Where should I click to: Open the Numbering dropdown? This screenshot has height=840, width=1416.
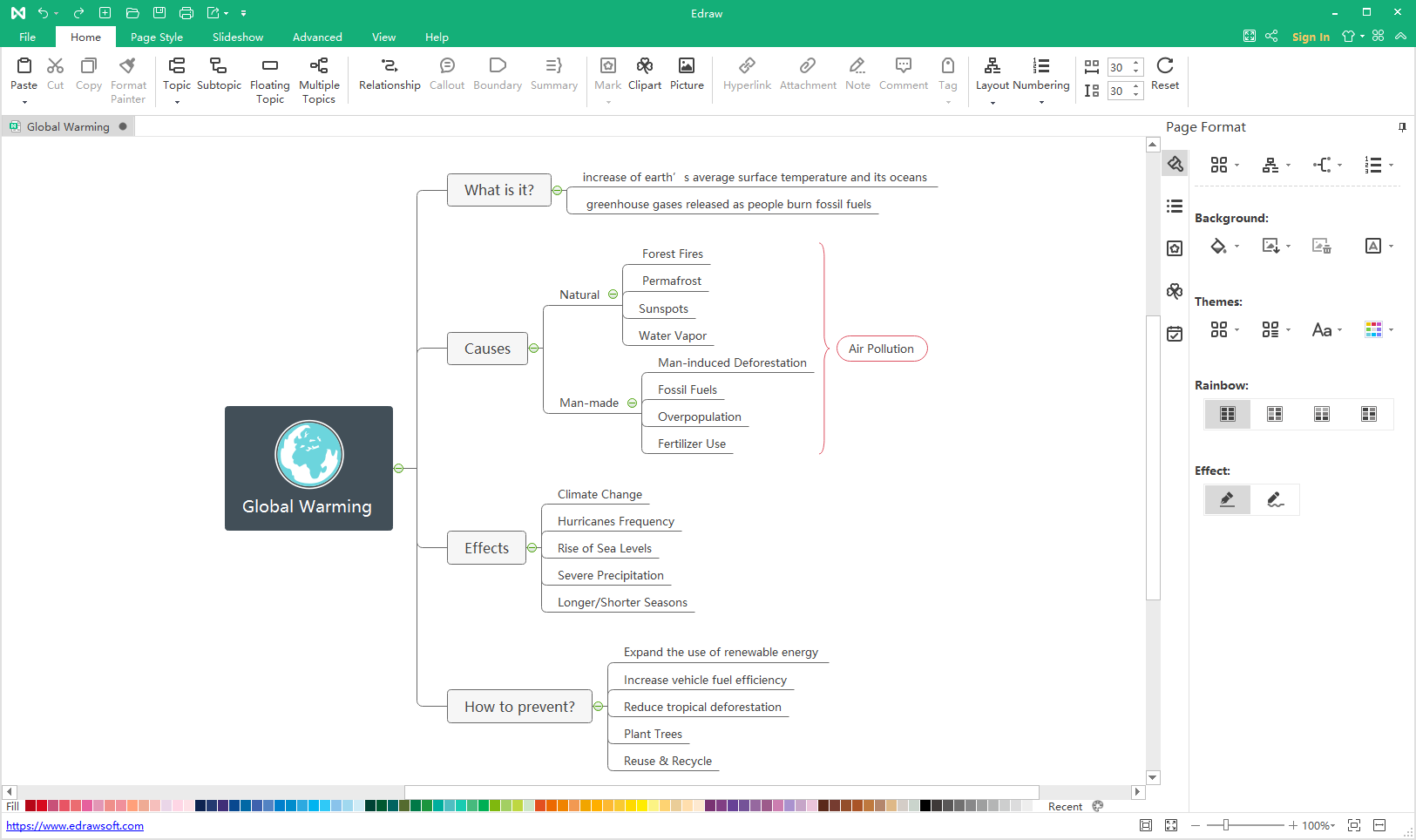[x=1041, y=103]
